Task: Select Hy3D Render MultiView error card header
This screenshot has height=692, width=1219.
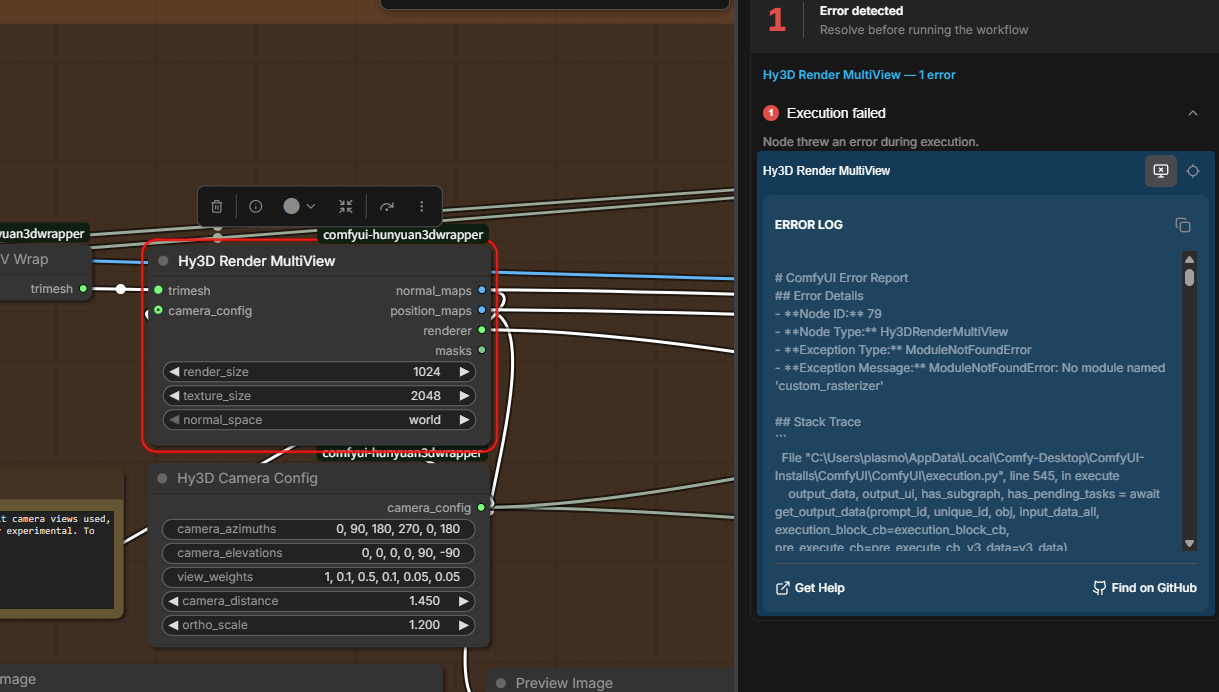Action: point(826,171)
